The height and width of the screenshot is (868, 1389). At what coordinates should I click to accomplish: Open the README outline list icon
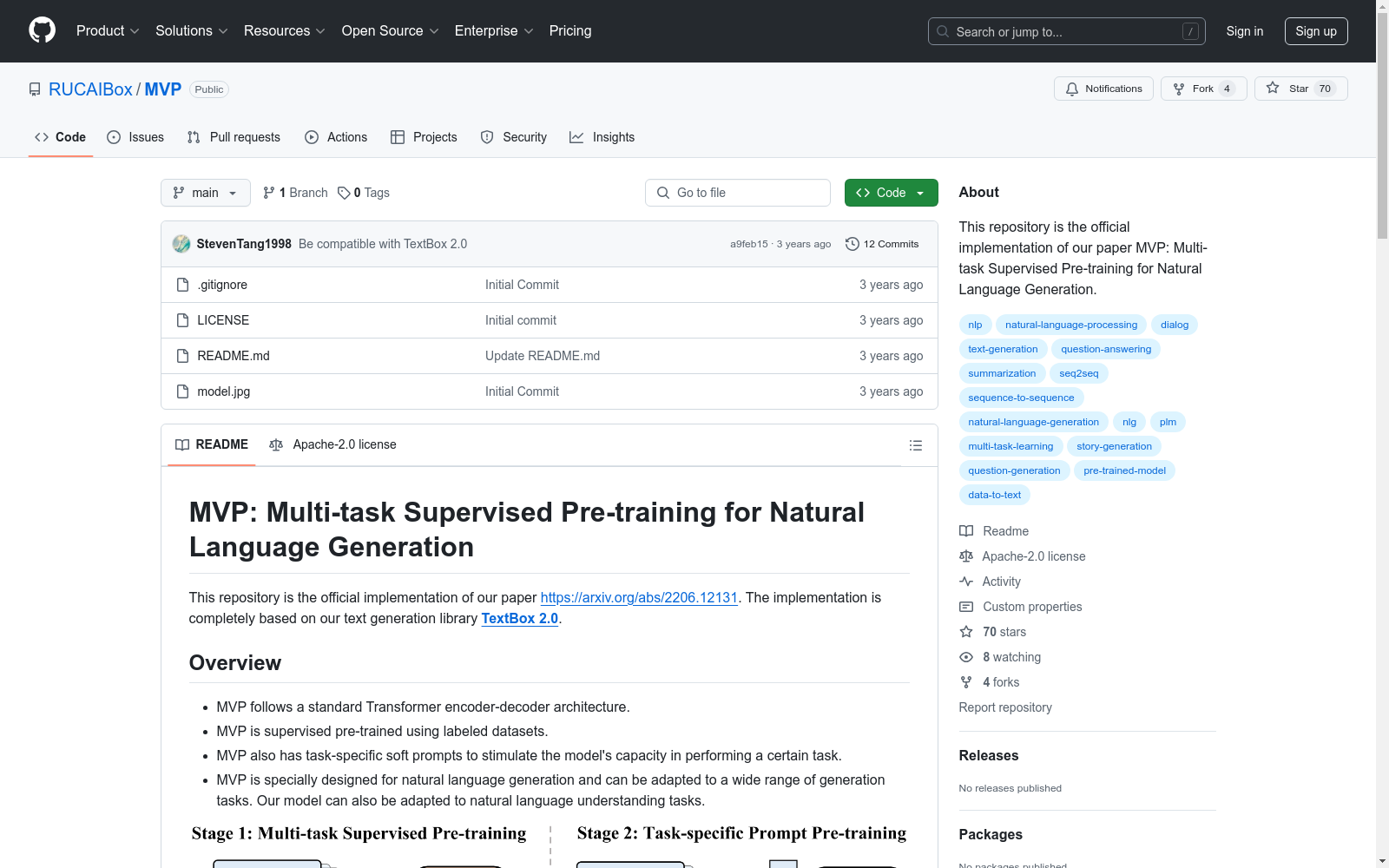[915, 445]
